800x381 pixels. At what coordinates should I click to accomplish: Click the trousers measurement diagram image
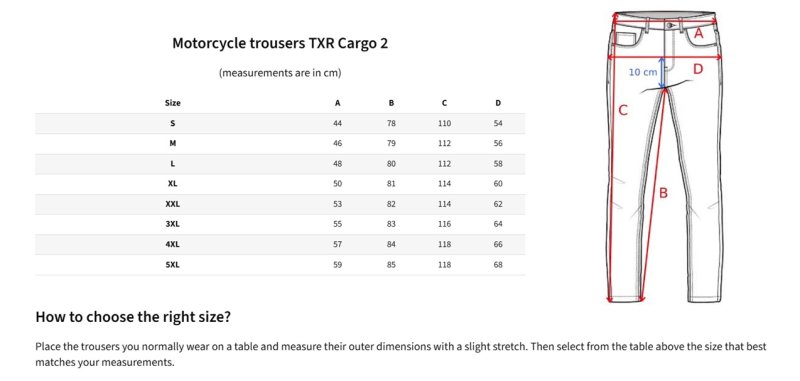point(665,157)
